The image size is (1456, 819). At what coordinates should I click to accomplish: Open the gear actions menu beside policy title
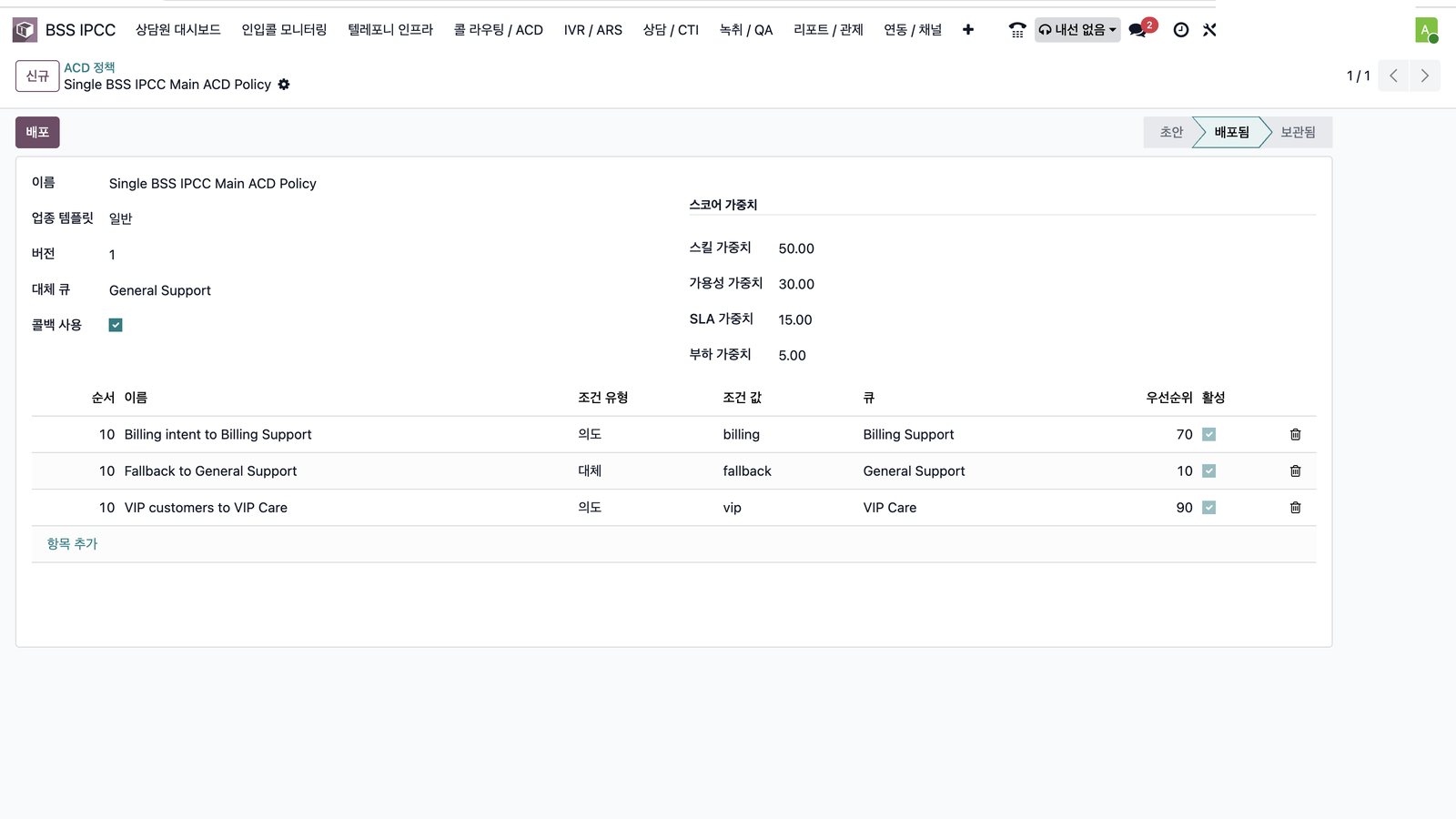coord(284,85)
